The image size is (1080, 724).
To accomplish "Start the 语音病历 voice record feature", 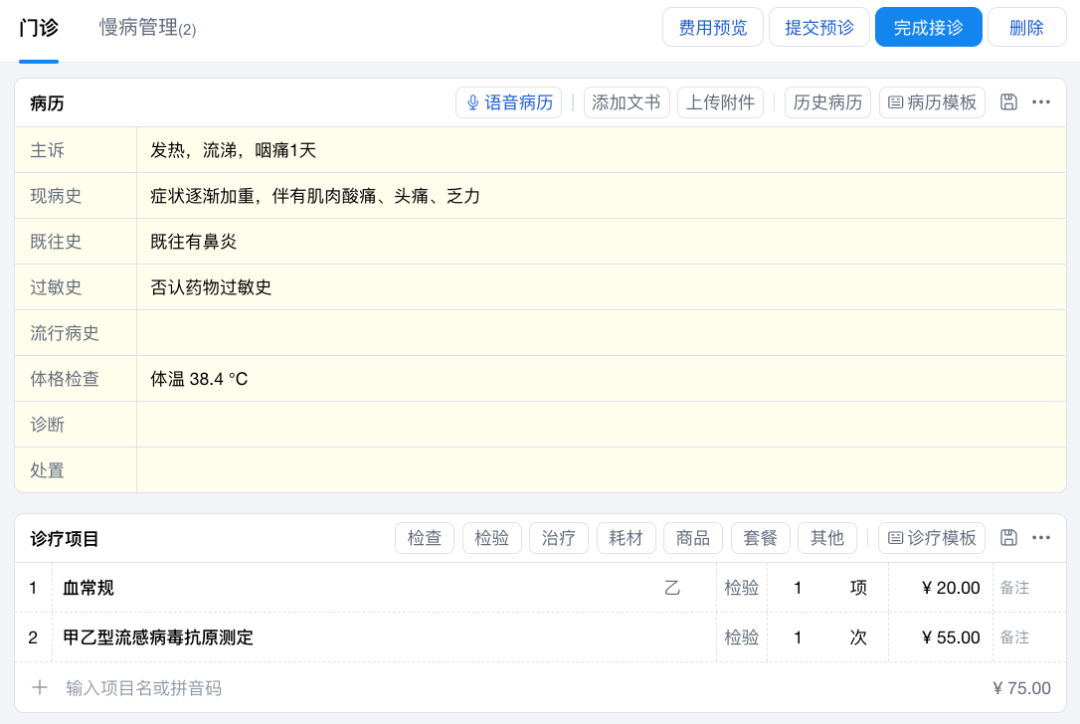I will coord(508,102).
